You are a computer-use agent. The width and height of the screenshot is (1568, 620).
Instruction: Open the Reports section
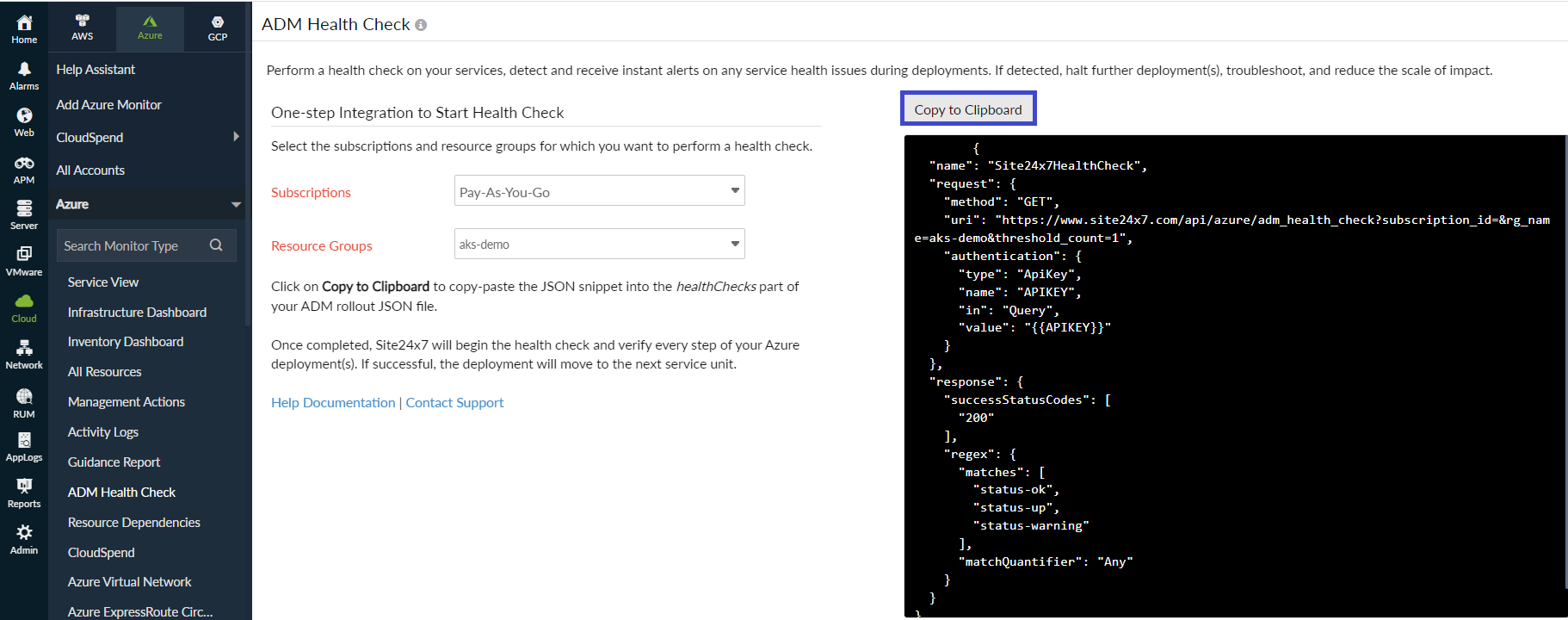tap(24, 493)
